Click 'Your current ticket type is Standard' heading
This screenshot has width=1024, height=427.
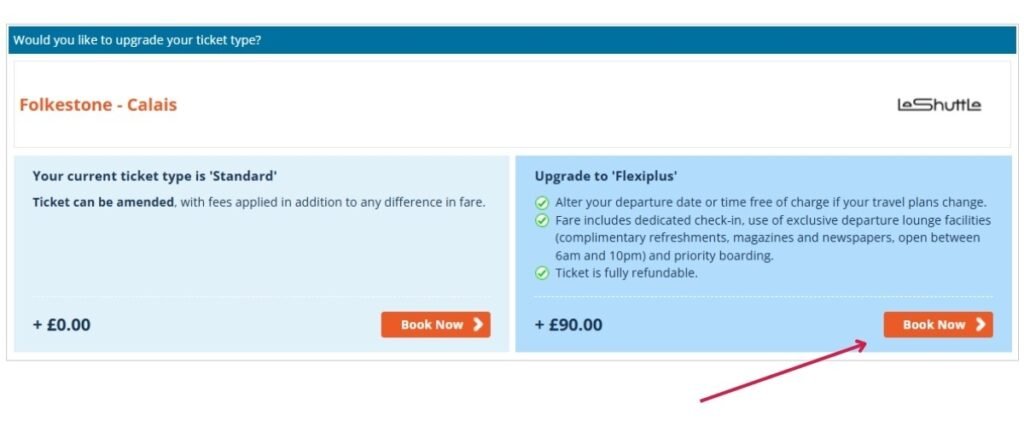(154, 176)
